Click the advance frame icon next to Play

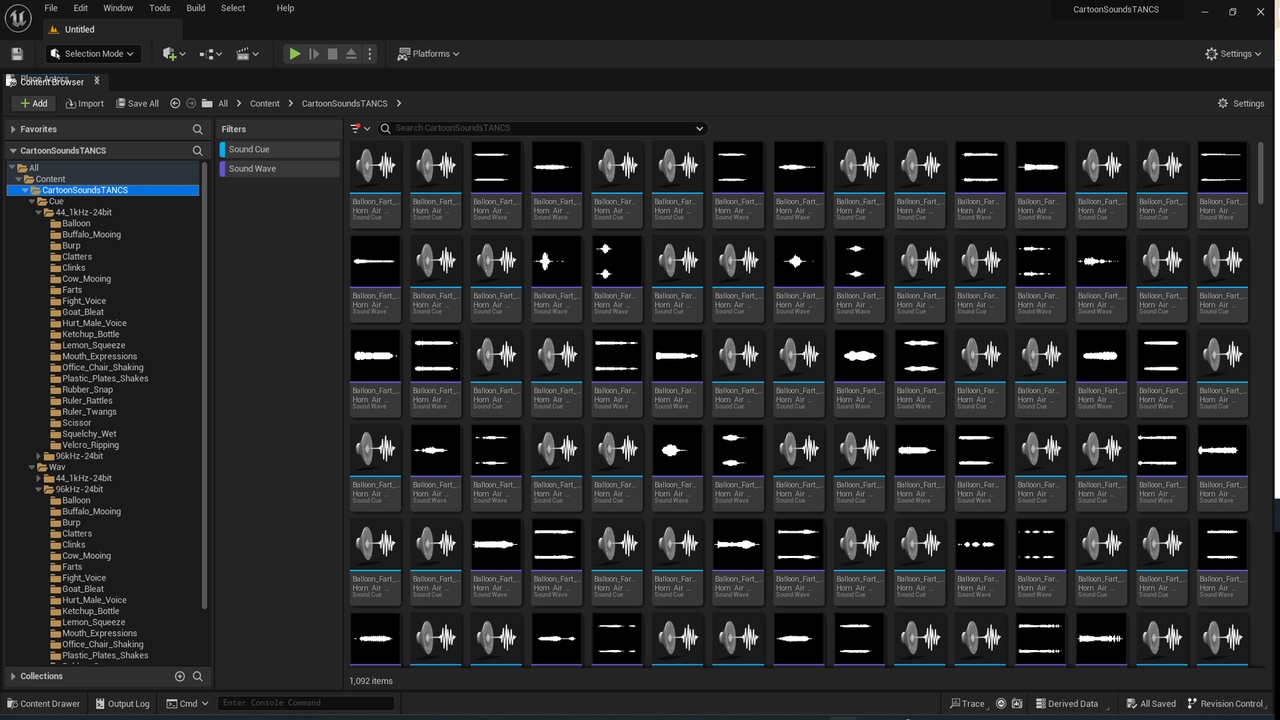coord(313,54)
